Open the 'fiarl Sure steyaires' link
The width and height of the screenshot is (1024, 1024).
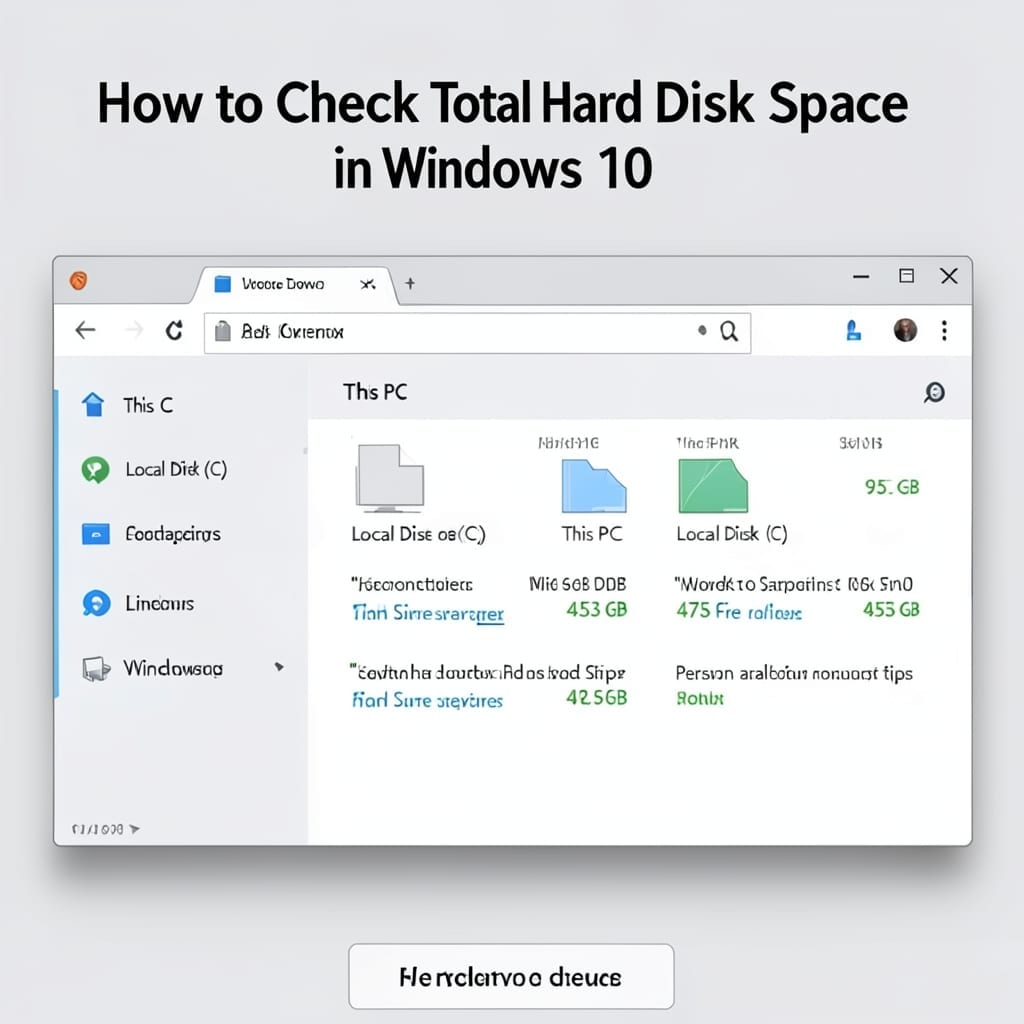pos(428,700)
